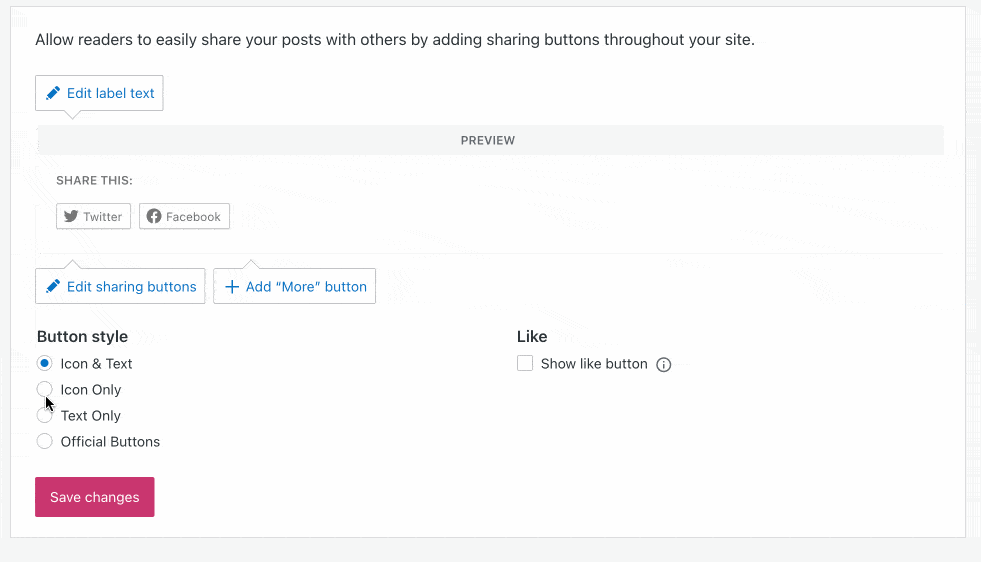Choose the Text Only button style
The image size is (981, 562).
click(x=44, y=416)
